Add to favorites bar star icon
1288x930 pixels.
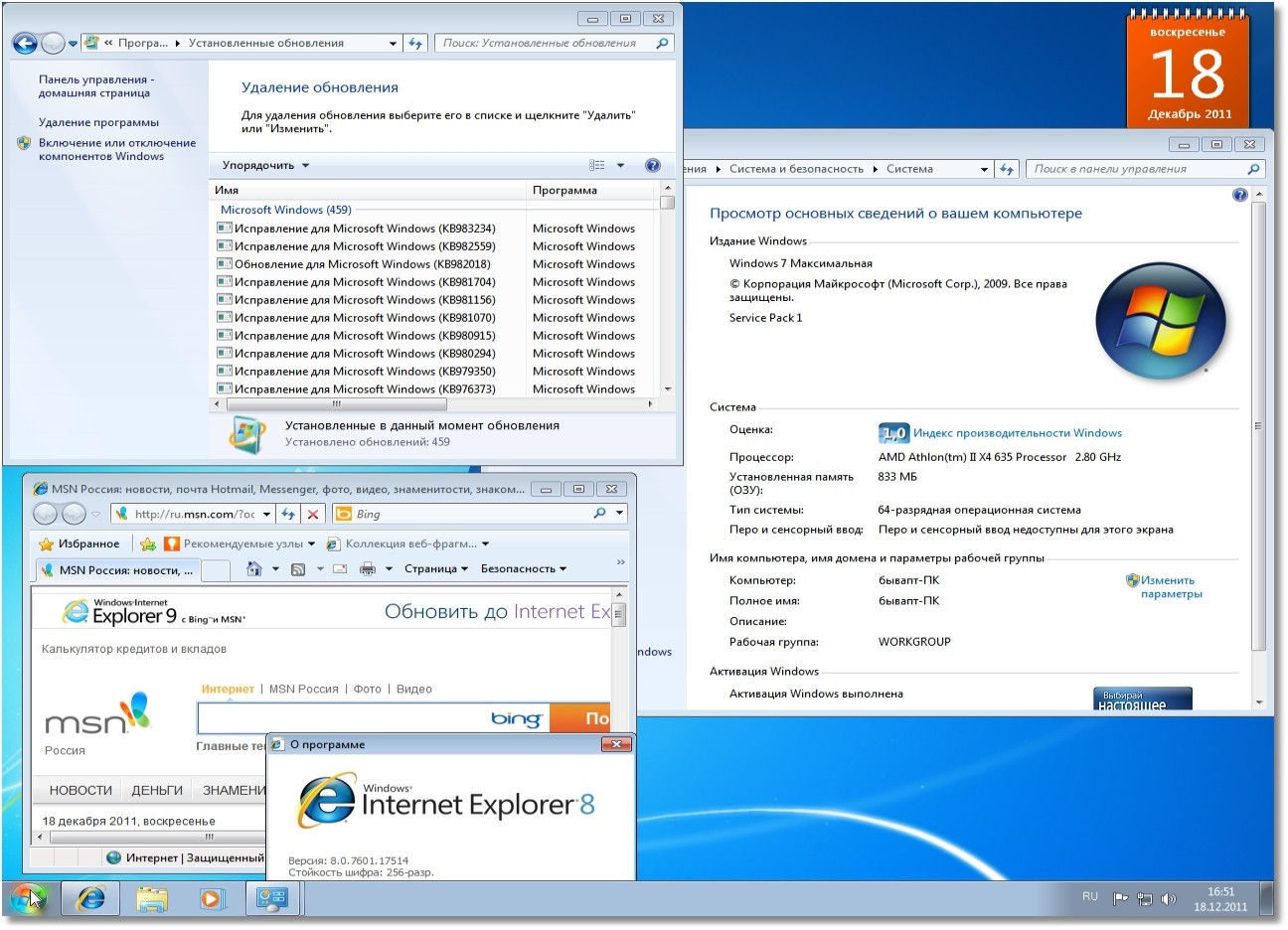click(148, 543)
